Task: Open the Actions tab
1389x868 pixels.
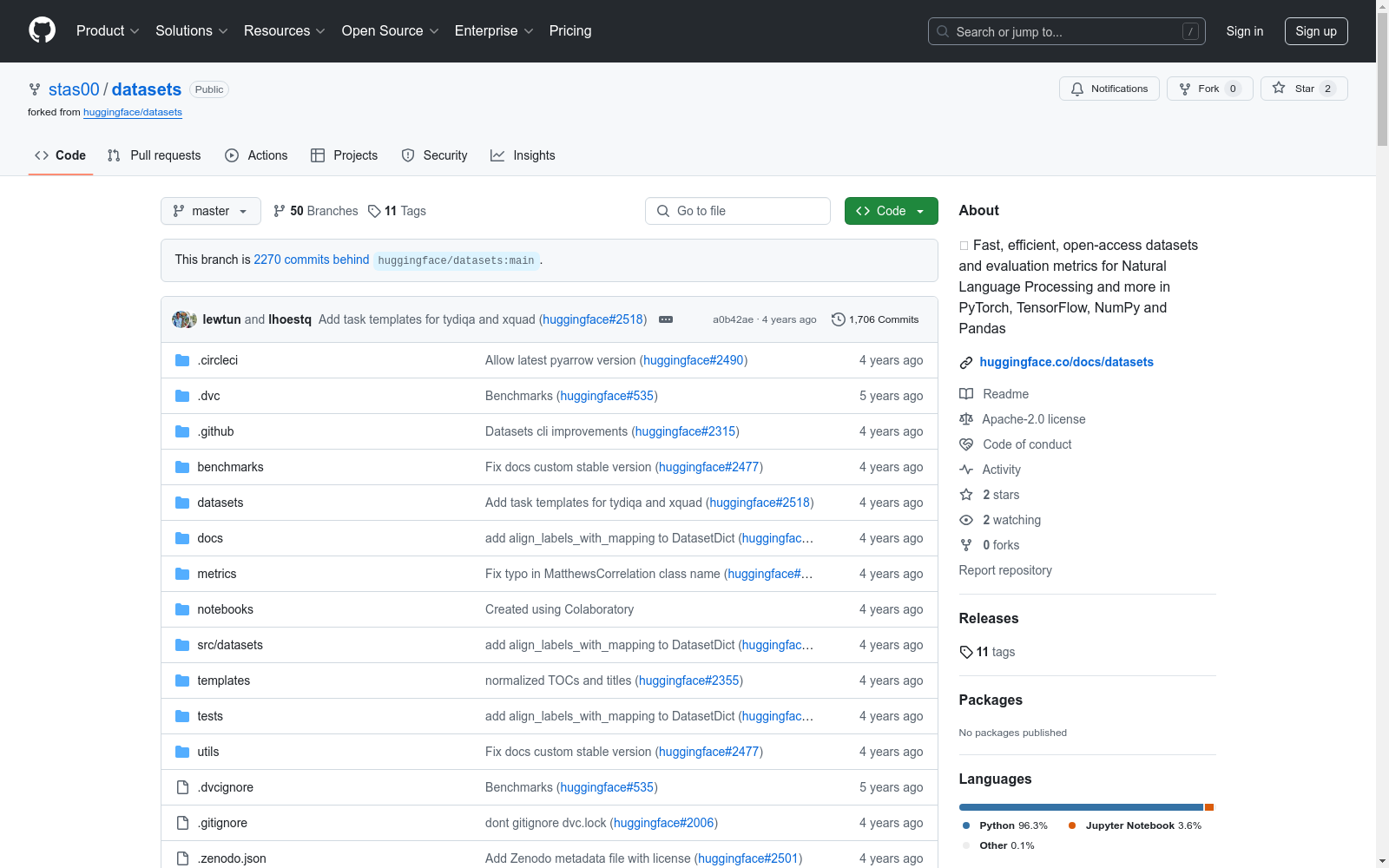Action: [256, 155]
